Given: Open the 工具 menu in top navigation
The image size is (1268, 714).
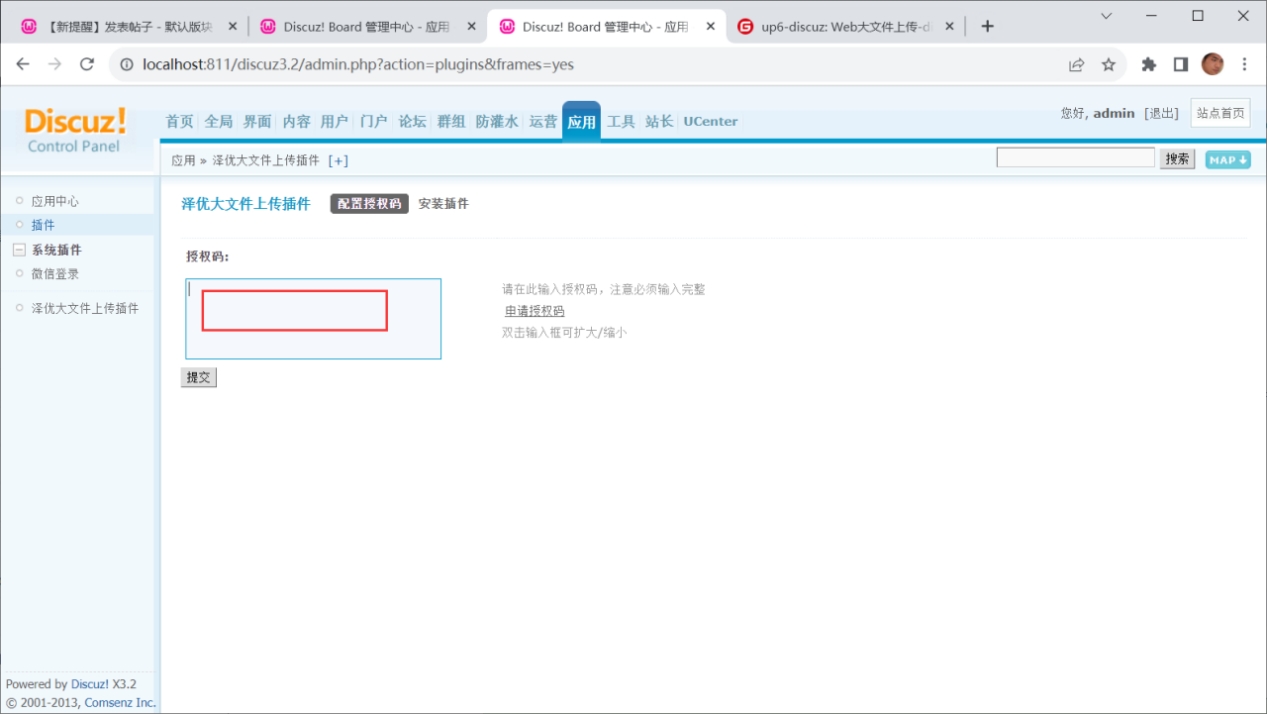Looking at the screenshot, I should (x=621, y=121).
